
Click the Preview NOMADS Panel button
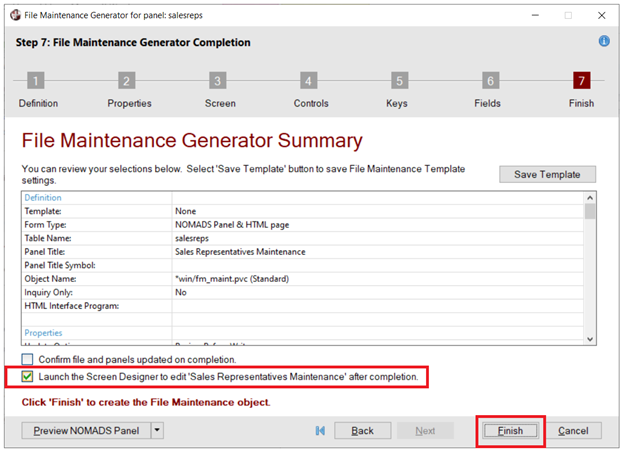(x=85, y=430)
